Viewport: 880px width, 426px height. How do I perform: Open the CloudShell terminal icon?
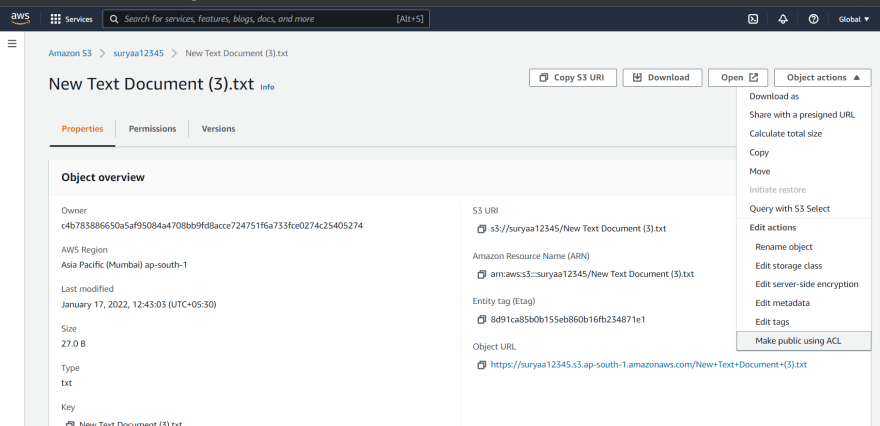(753, 19)
